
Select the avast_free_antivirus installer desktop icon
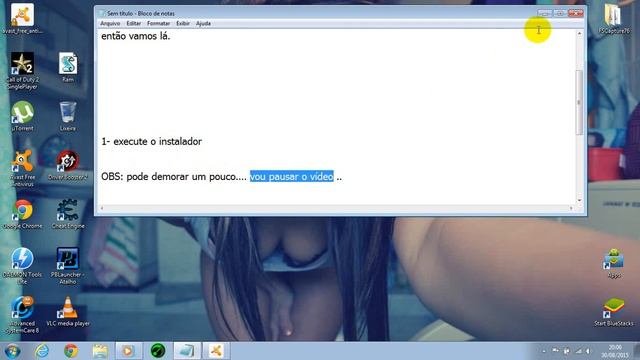coord(22,18)
